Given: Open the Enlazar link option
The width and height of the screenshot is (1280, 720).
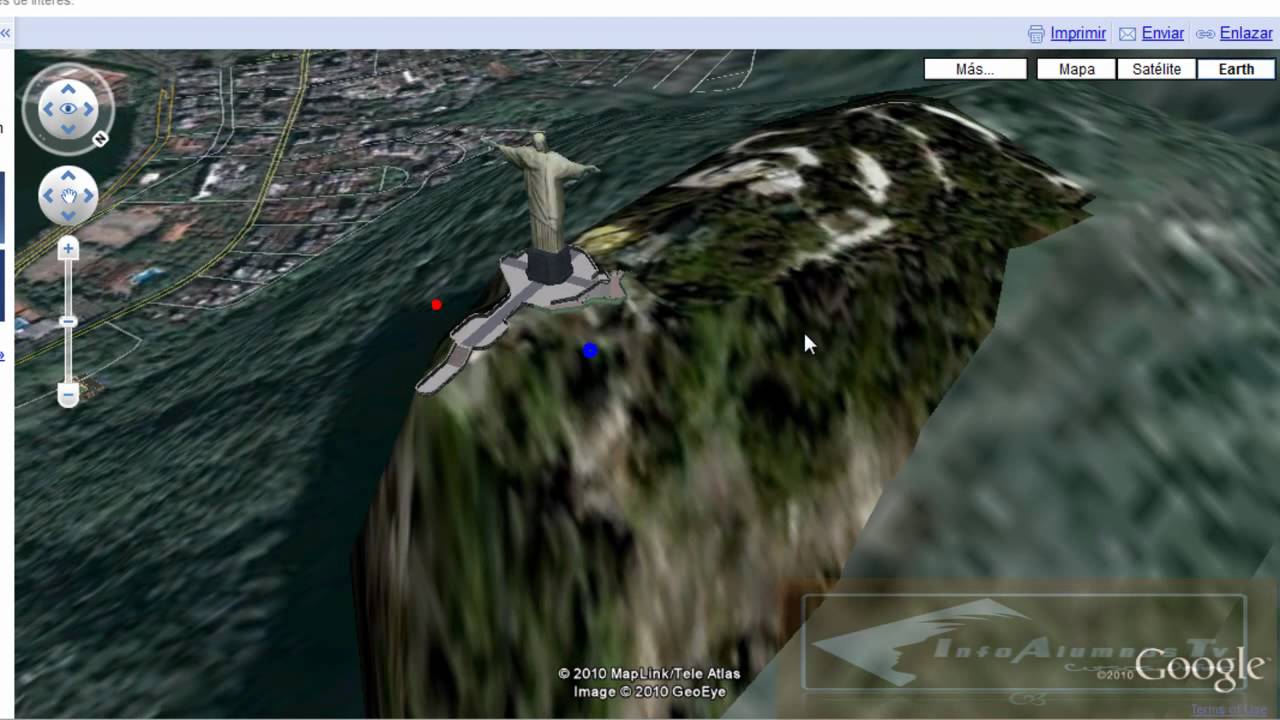Looking at the screenshot, I should tap(1246, 33).
